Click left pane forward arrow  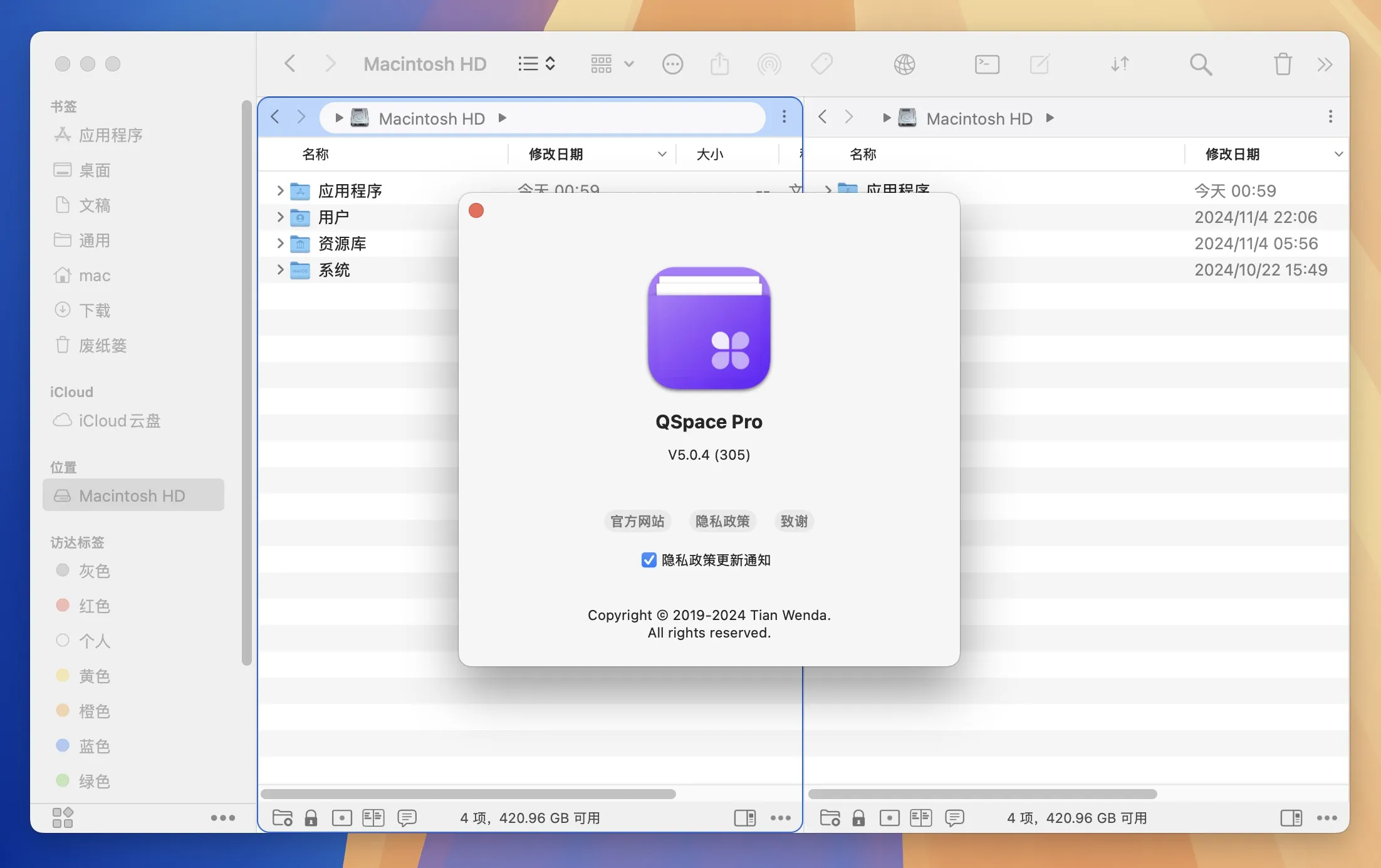301,116
